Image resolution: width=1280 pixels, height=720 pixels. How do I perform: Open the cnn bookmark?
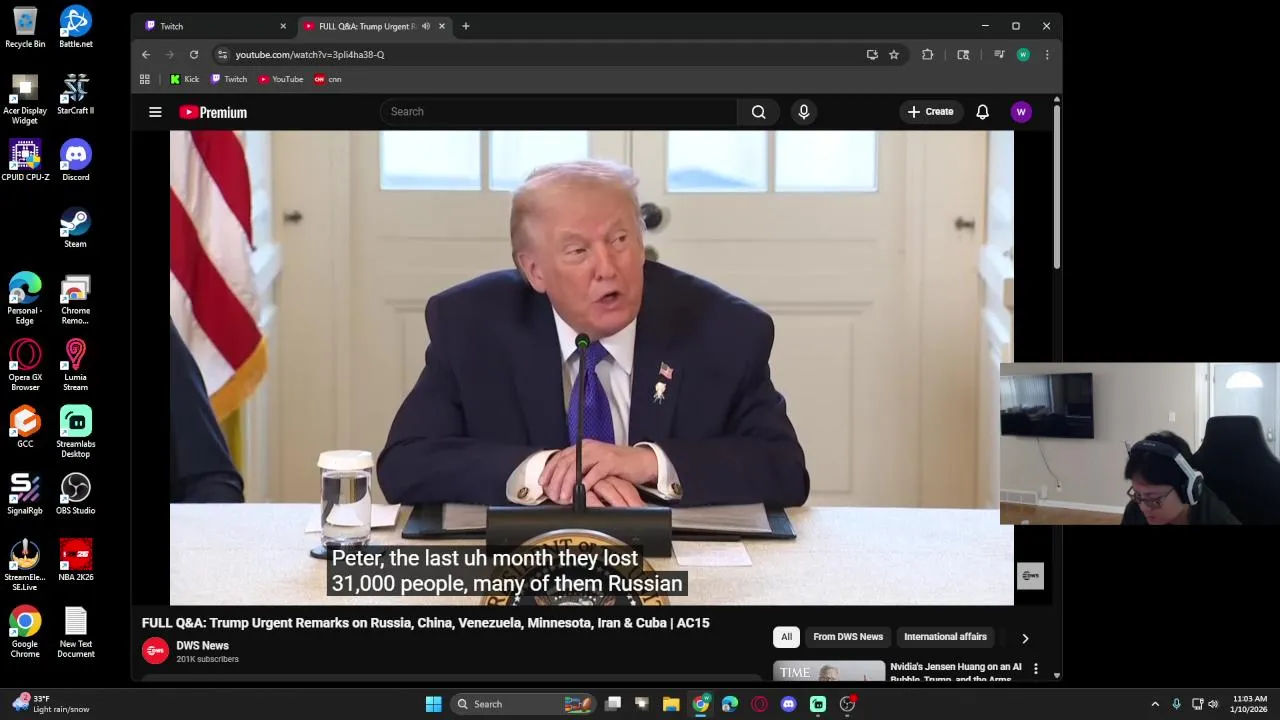[328, 79]
